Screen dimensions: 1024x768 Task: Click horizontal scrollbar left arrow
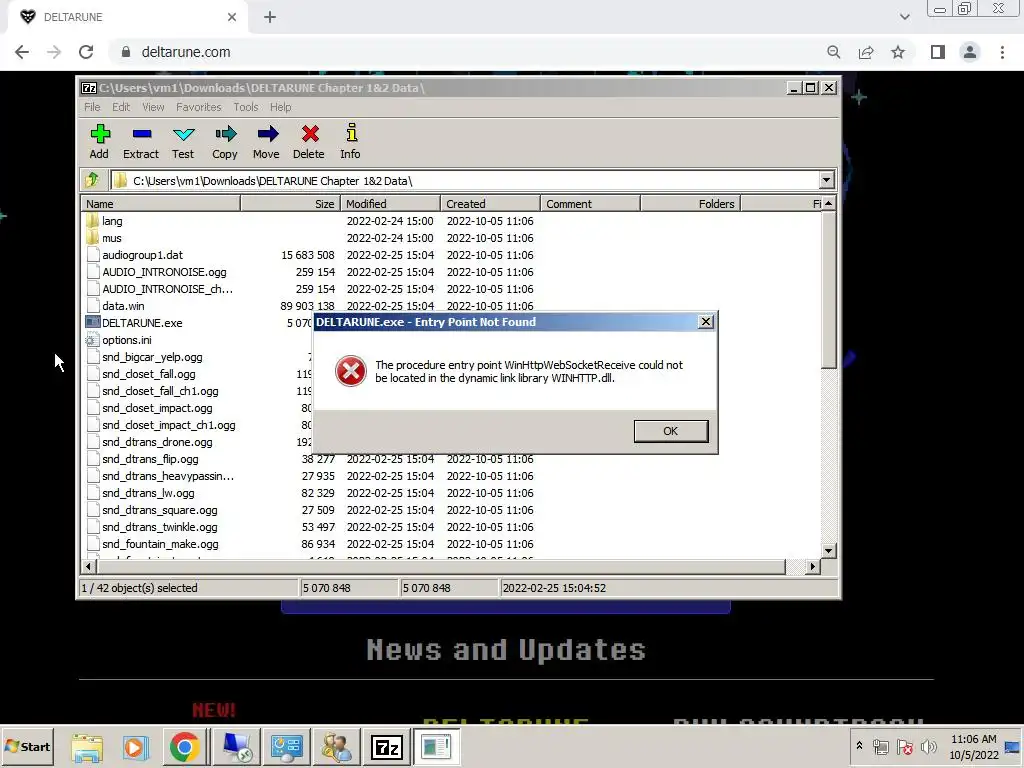coord(89,566)
